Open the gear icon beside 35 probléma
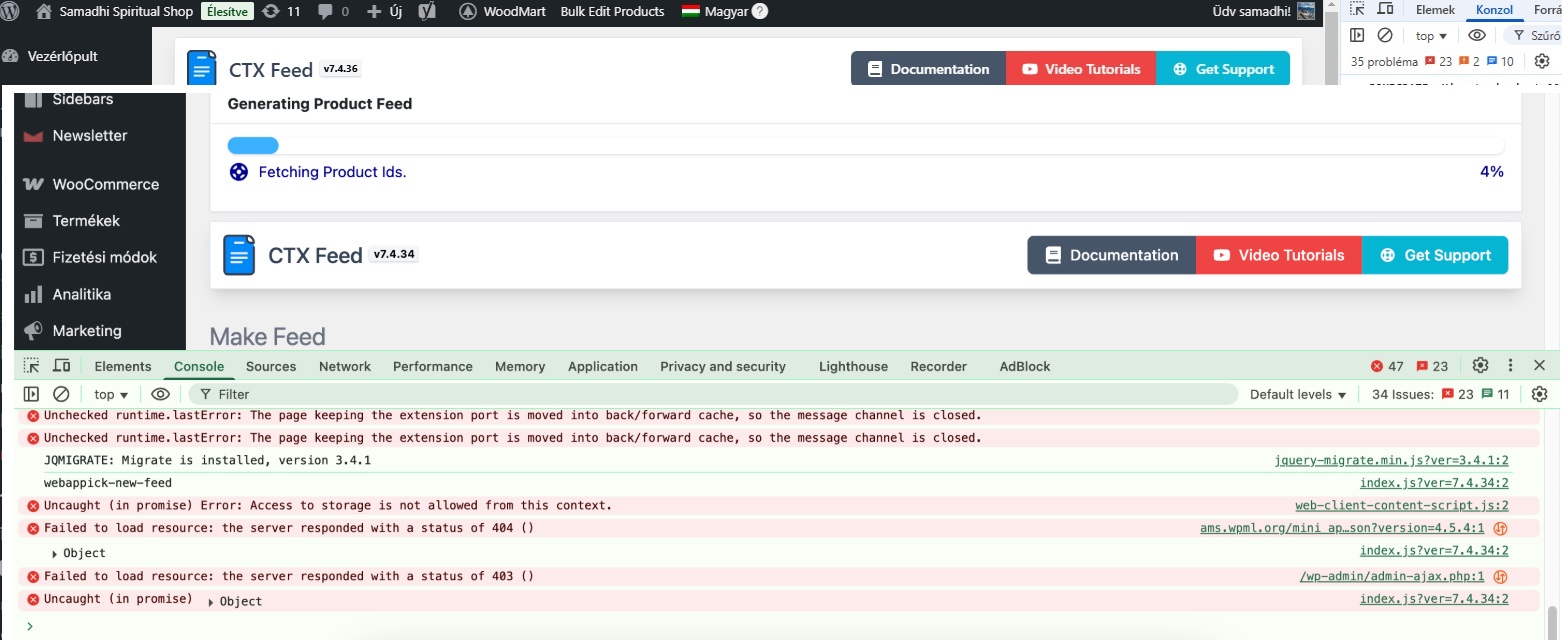 pos(1542,61)
